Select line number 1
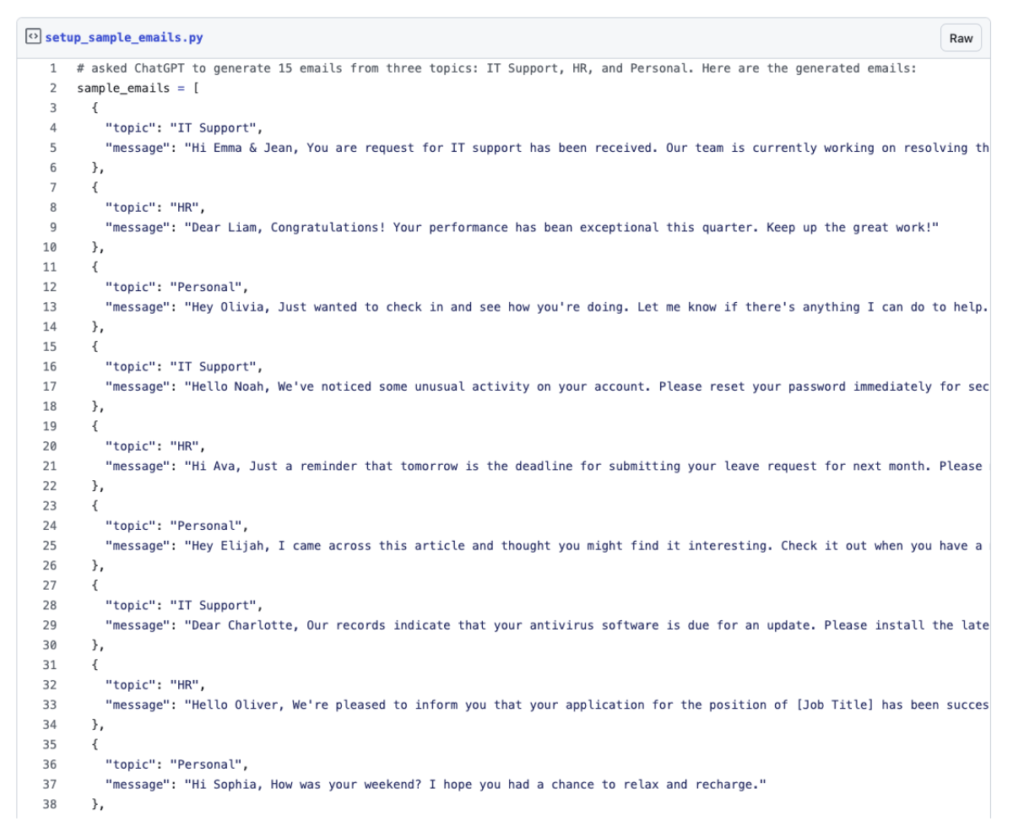Image resolution: width=1024 pixels, height=821 pixels. 53,68
